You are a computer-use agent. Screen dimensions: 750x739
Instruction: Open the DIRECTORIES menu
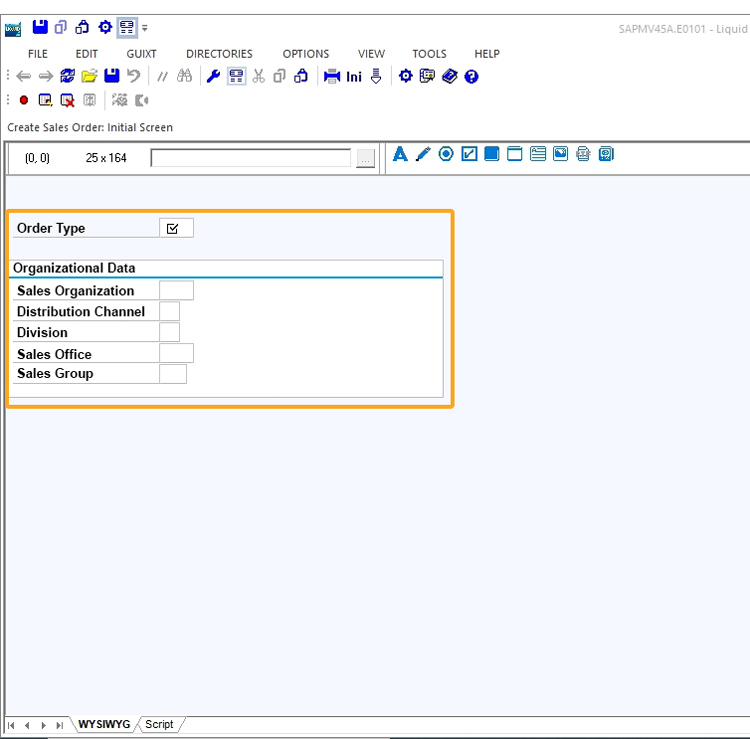pyautogui.click(x=219, y=54)
